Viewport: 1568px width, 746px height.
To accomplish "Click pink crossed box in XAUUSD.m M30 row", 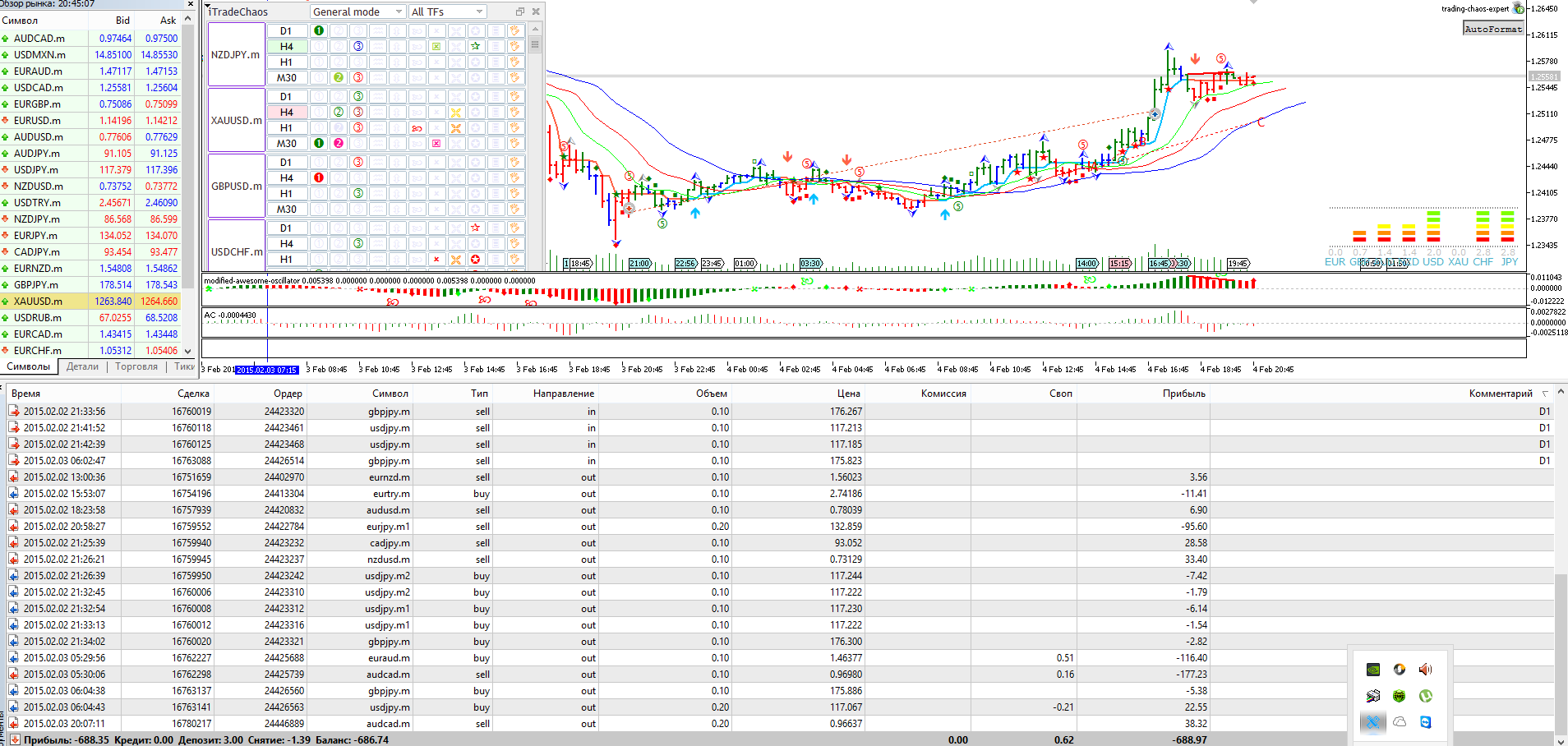I will coord(436,143).
